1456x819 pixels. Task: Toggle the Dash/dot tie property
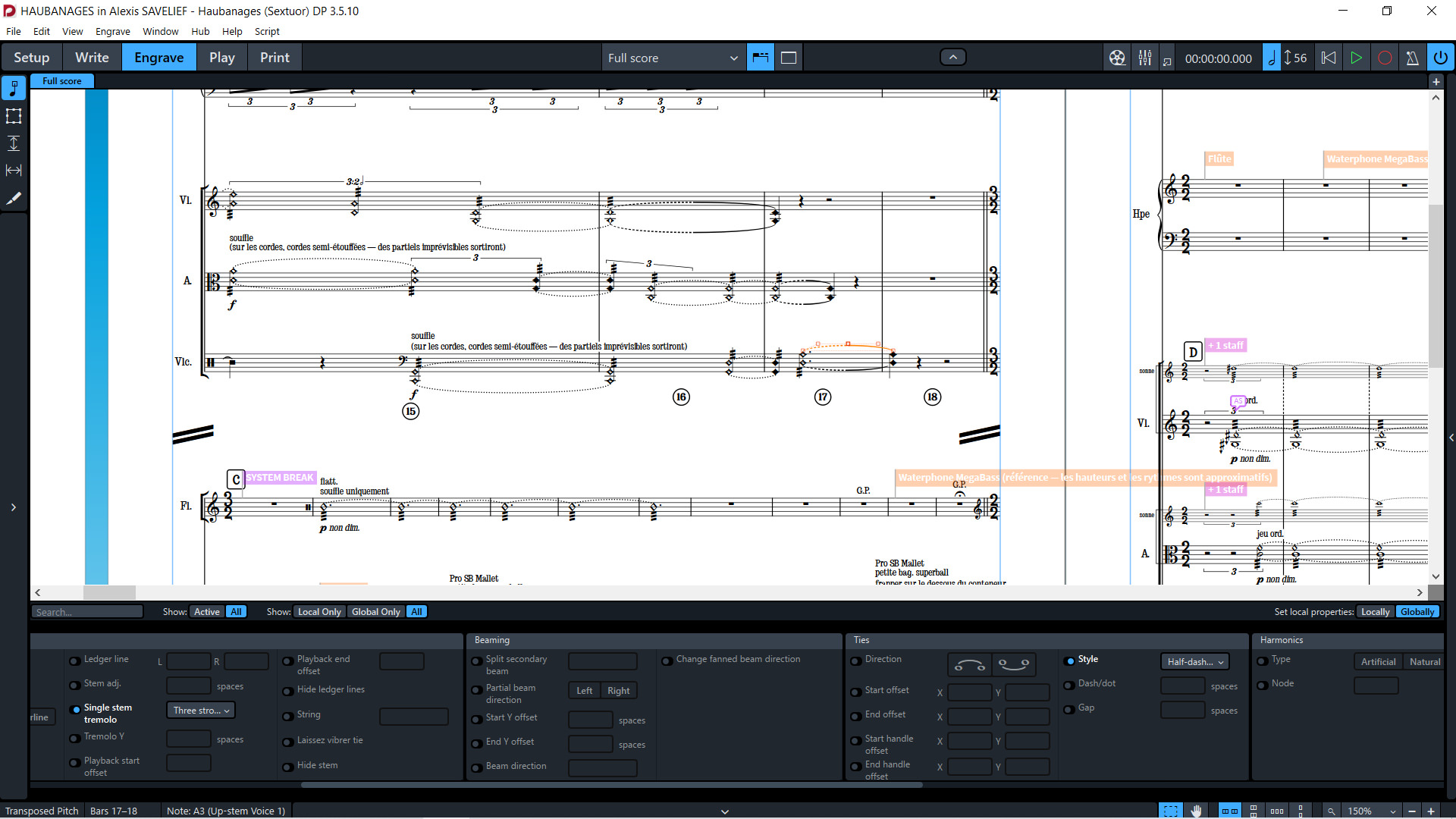coord(1069,686)
